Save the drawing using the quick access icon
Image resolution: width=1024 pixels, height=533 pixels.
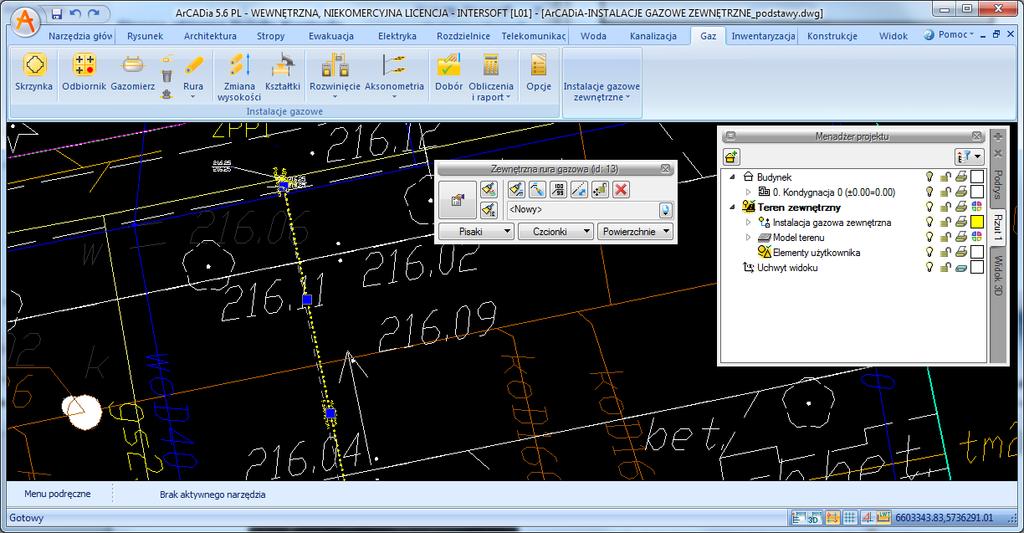point(57,13)
